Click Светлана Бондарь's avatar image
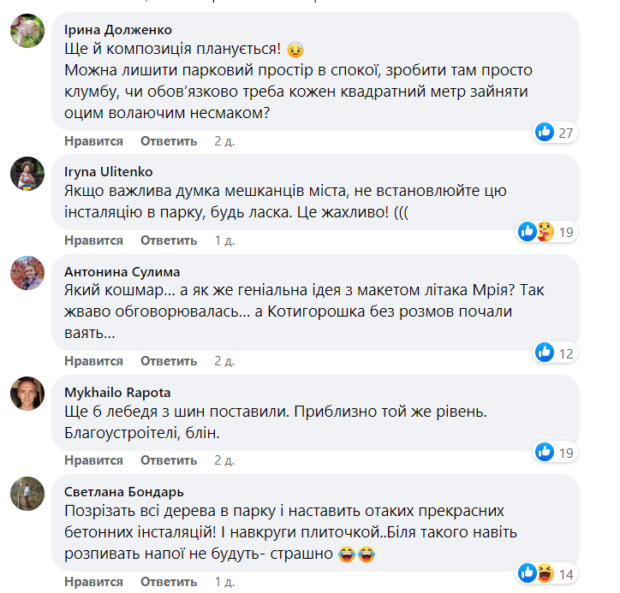Image resolution: width=620 pixels, height=593 pixels. pos(27,494)
